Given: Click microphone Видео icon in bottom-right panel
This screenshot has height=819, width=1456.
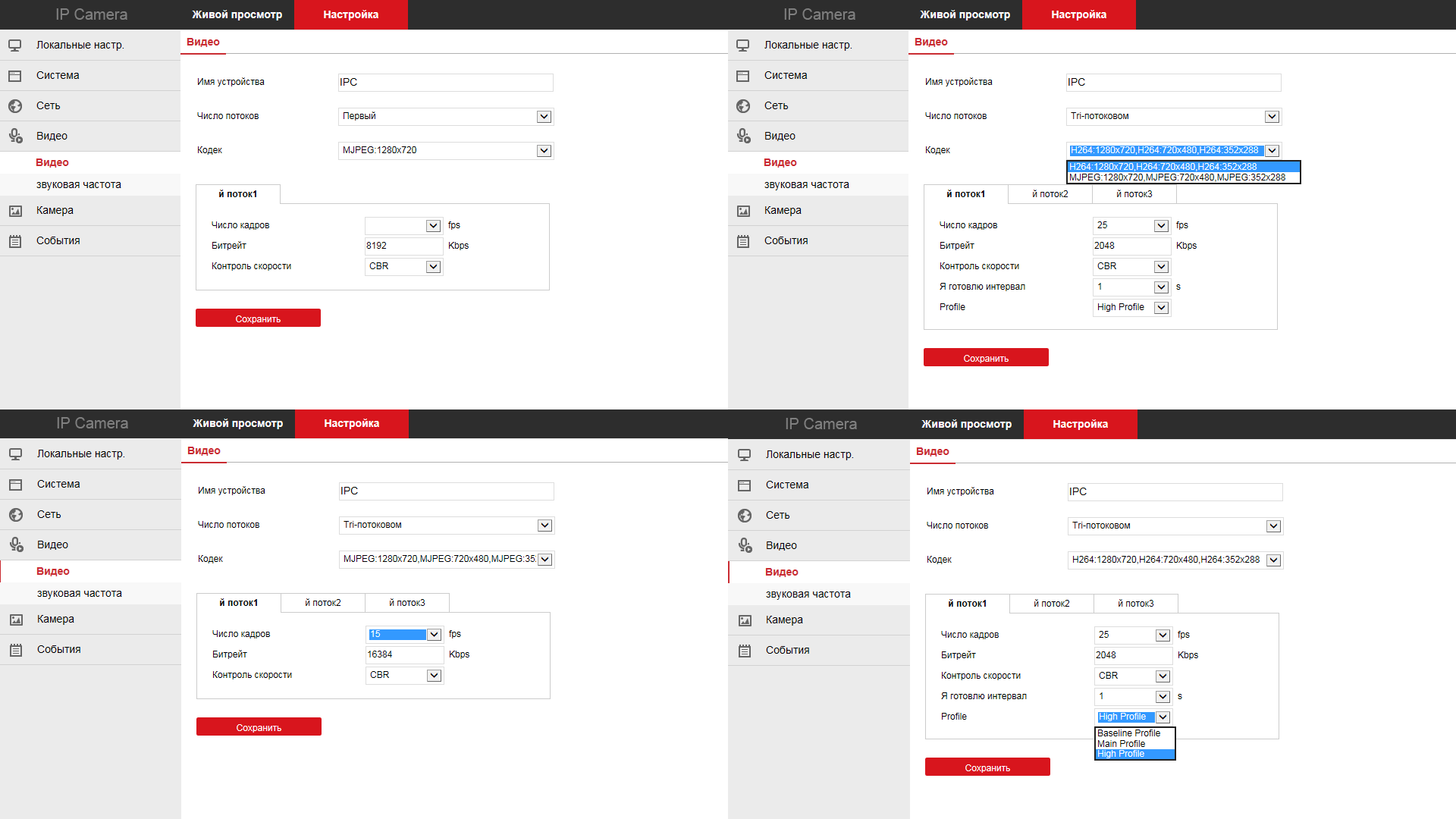Looking at the screenshot, I should tap(745, 545).
